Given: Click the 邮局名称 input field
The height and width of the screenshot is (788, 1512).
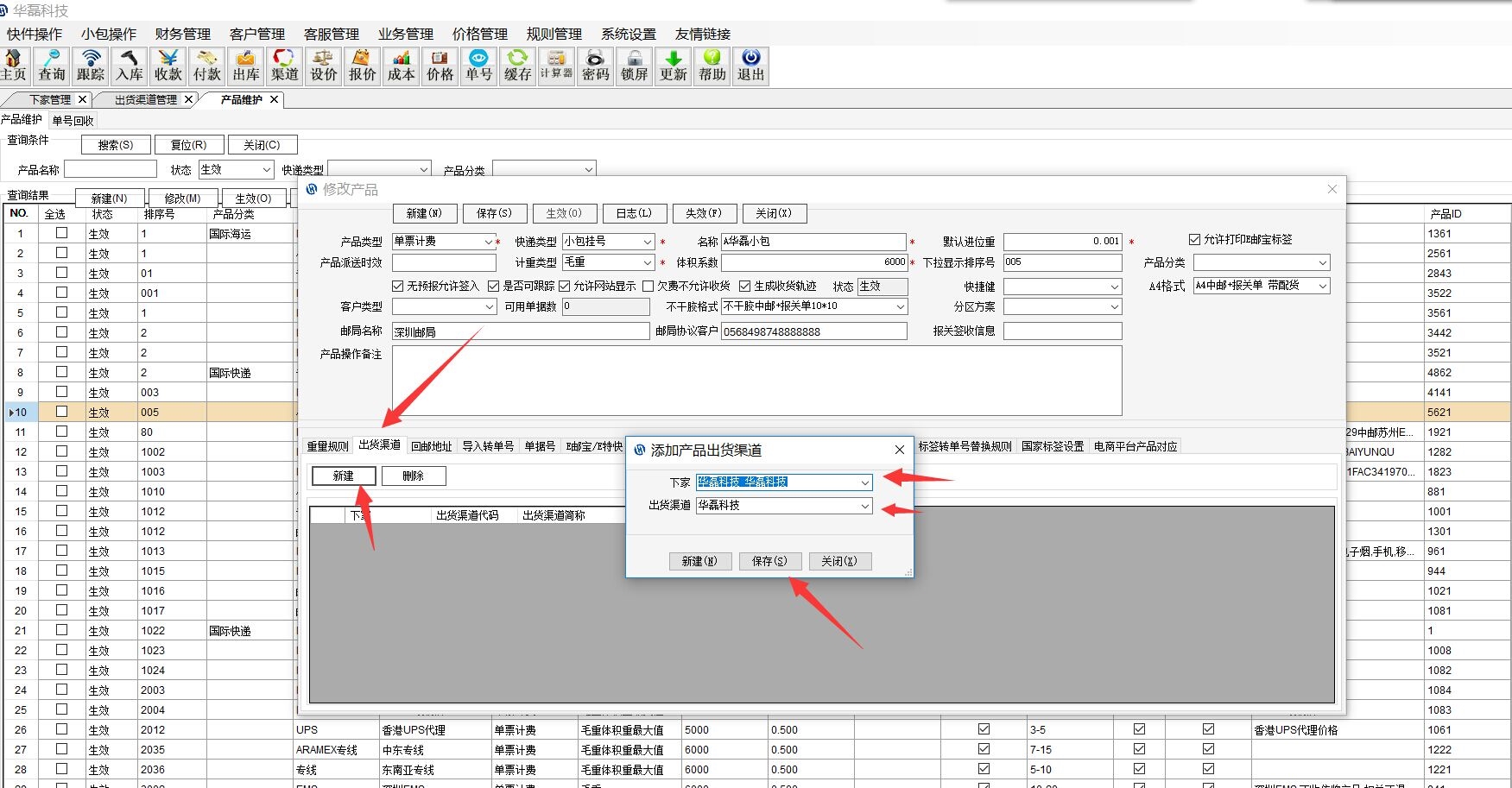Looking at the screenshot, I should (520, 331).
